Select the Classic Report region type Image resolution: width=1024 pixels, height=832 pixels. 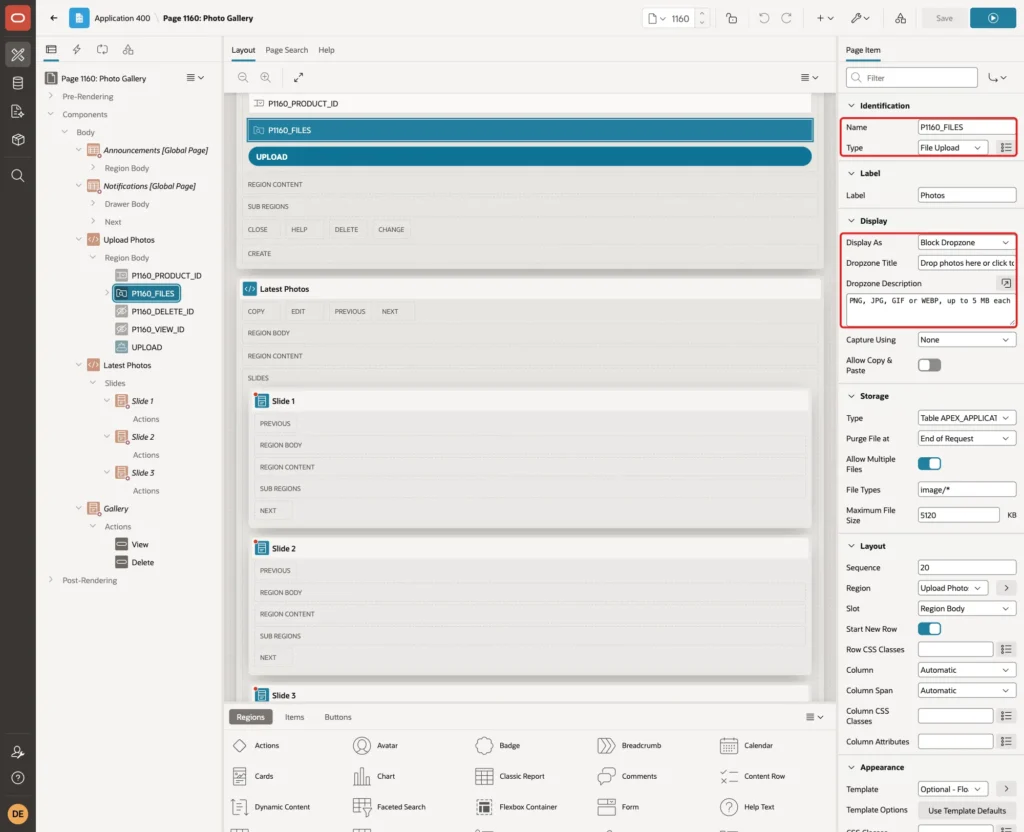tap(510, 776)
